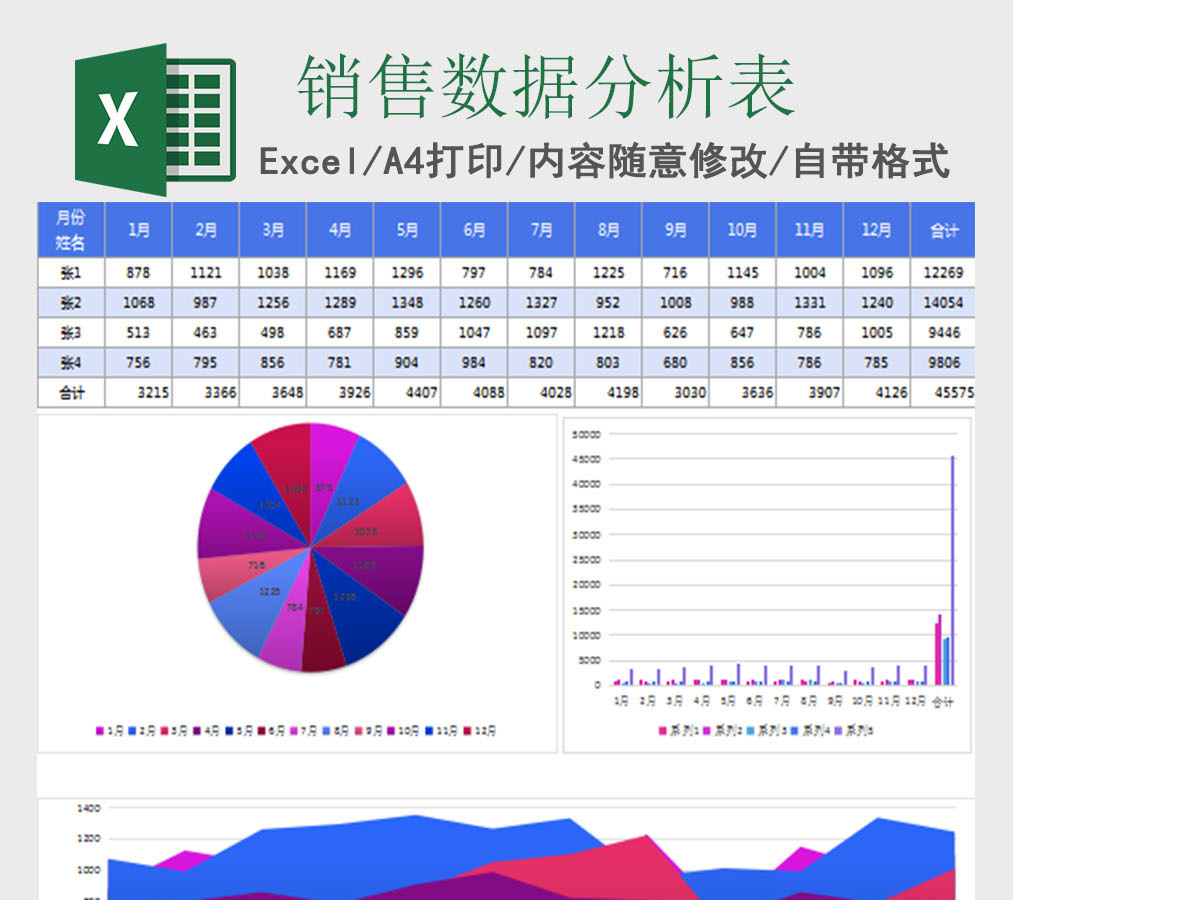This screenshot has height=900, width=1200.
Task: Click cell 1218 in the 张3 row
Action: [608, 333]
